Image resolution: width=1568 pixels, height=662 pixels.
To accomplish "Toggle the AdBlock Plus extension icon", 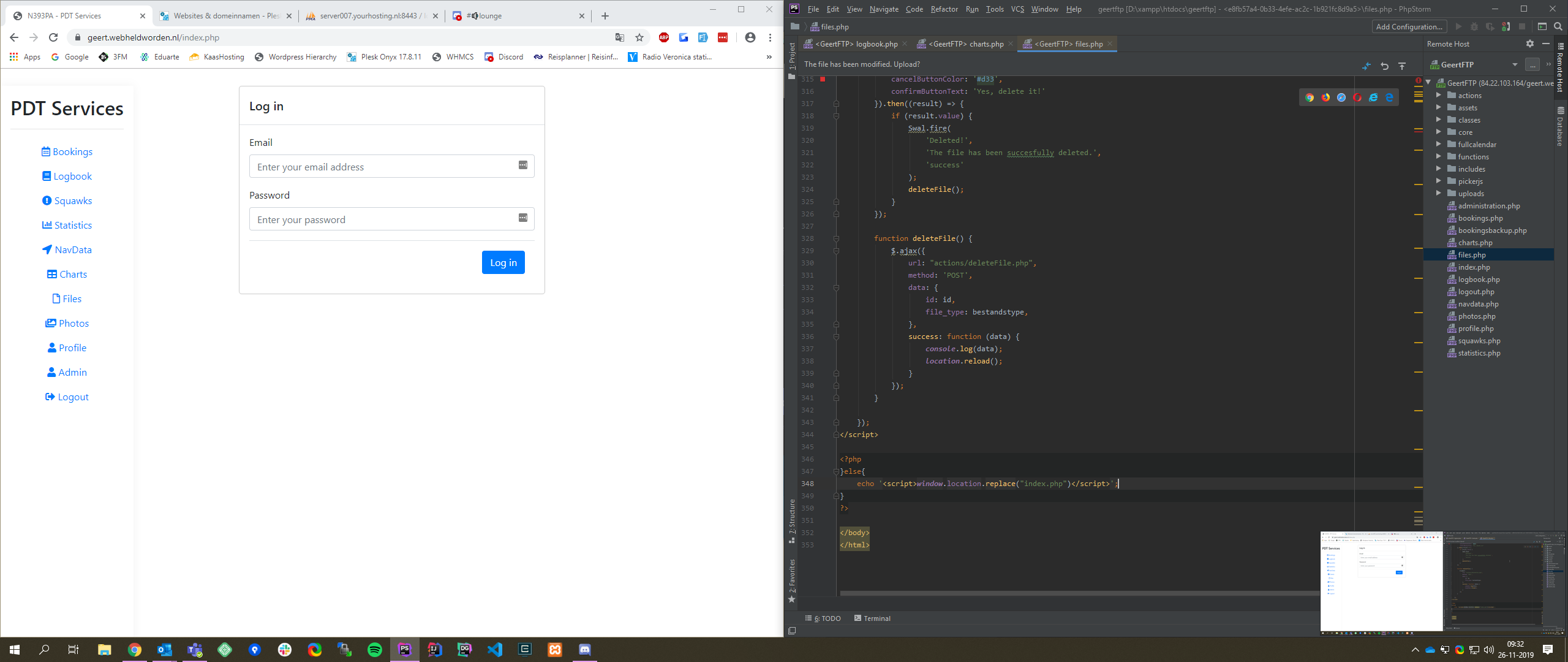I will pyautogui.click(x=663, y=37).
